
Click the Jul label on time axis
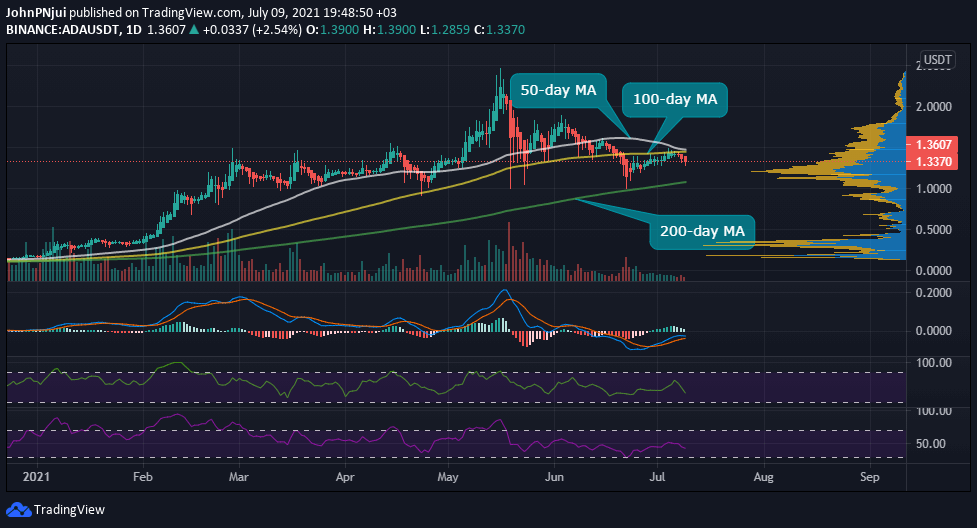click(x=657, y=477)
